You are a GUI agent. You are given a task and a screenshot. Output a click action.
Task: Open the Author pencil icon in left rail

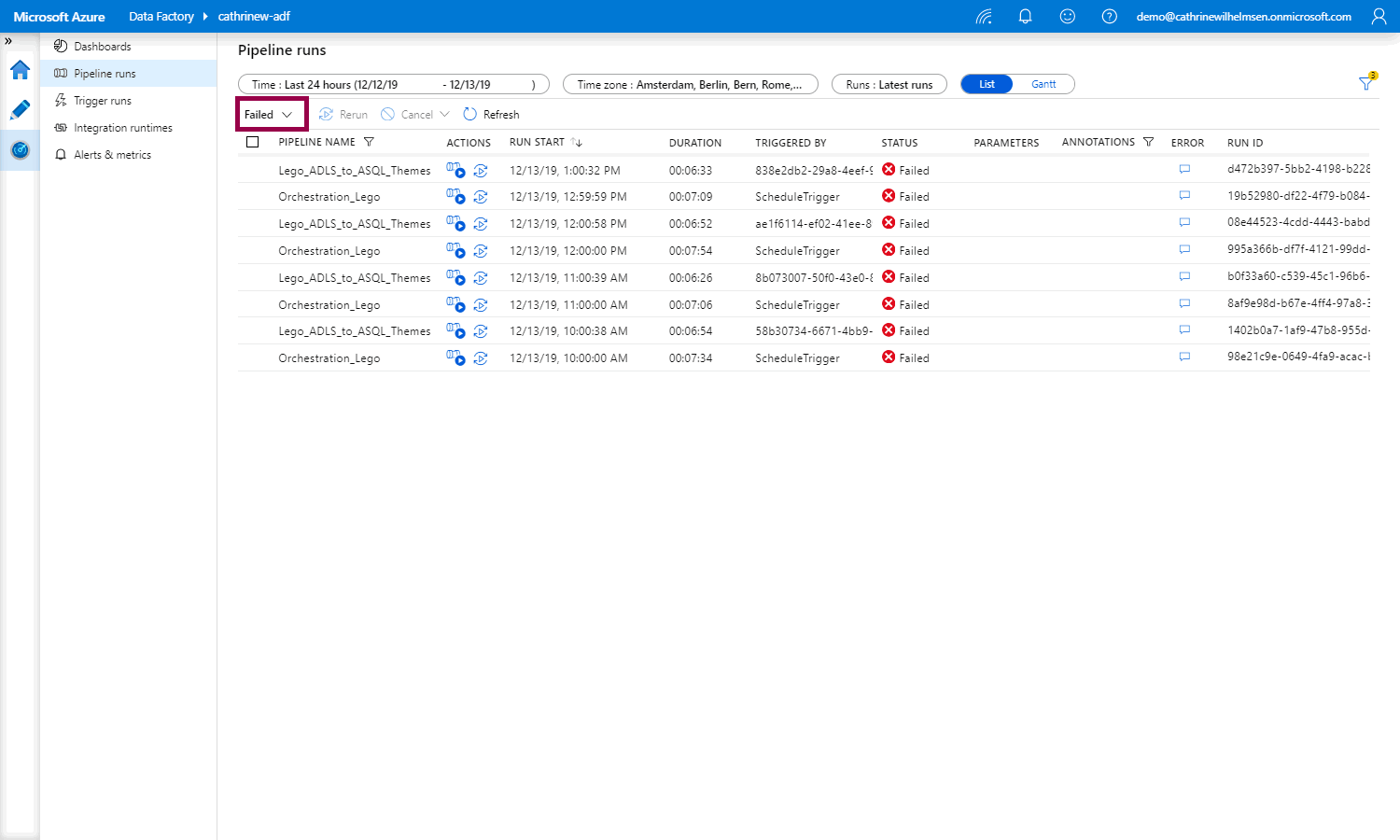coord(20,110)
